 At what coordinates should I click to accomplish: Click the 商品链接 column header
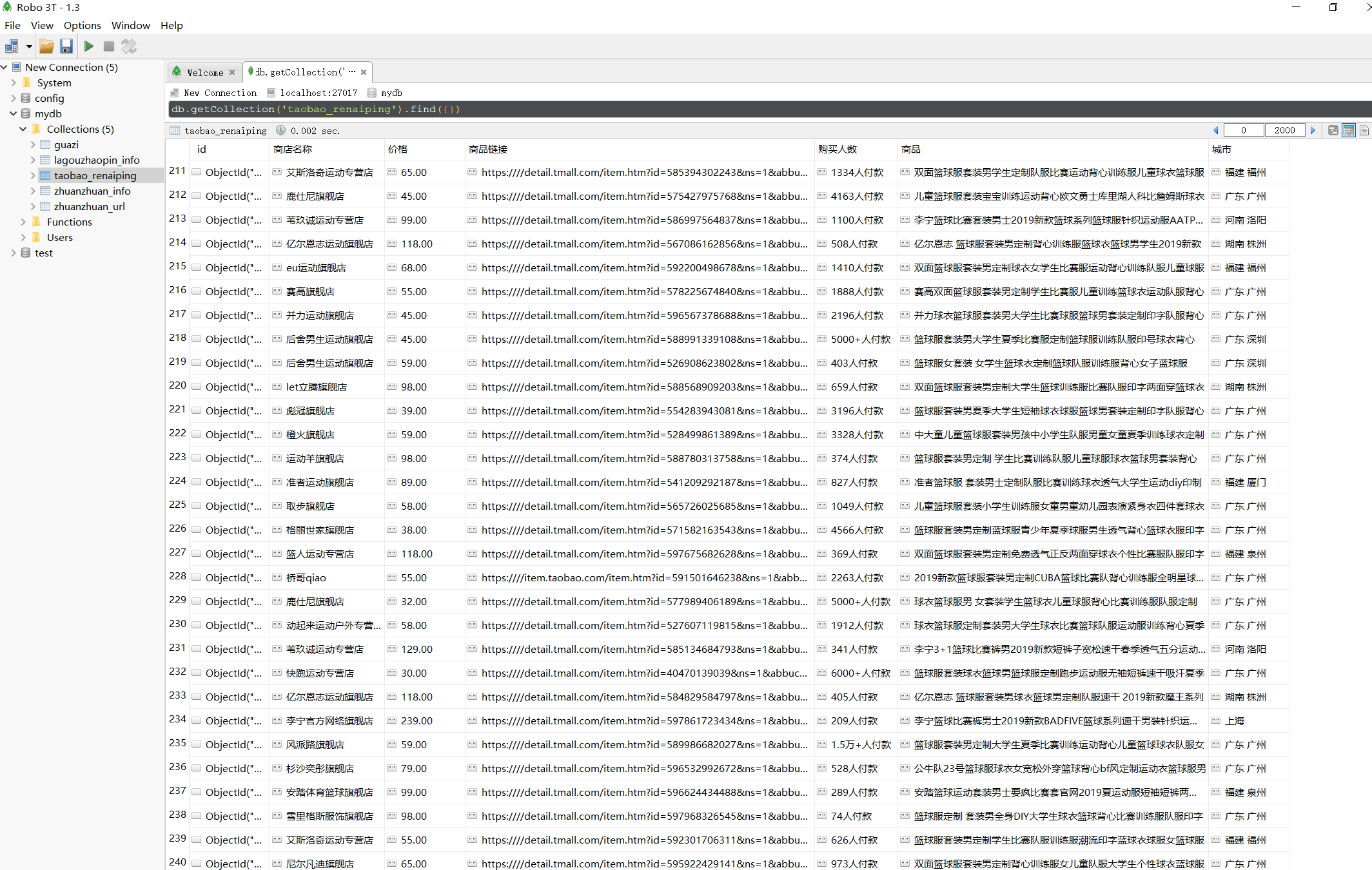click(640, 149)
